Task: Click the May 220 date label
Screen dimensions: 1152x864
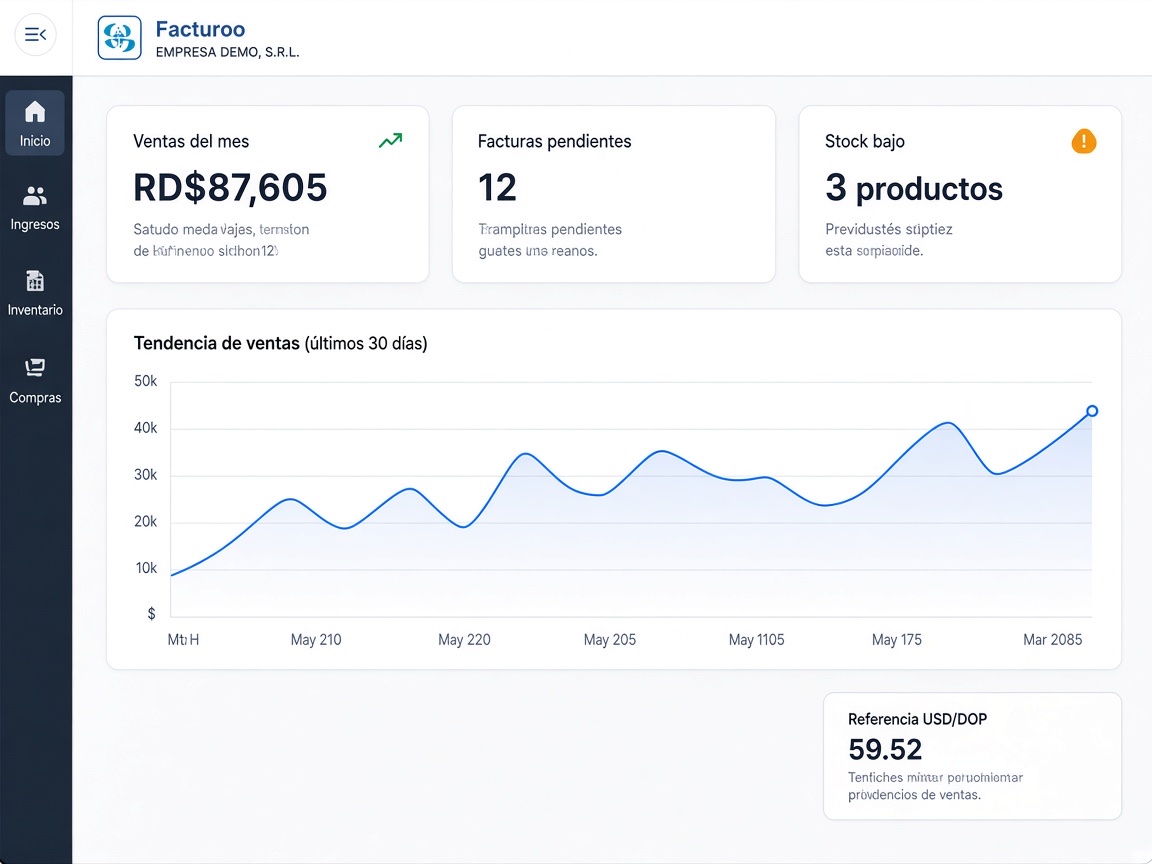Action: [x=464, y=639]
